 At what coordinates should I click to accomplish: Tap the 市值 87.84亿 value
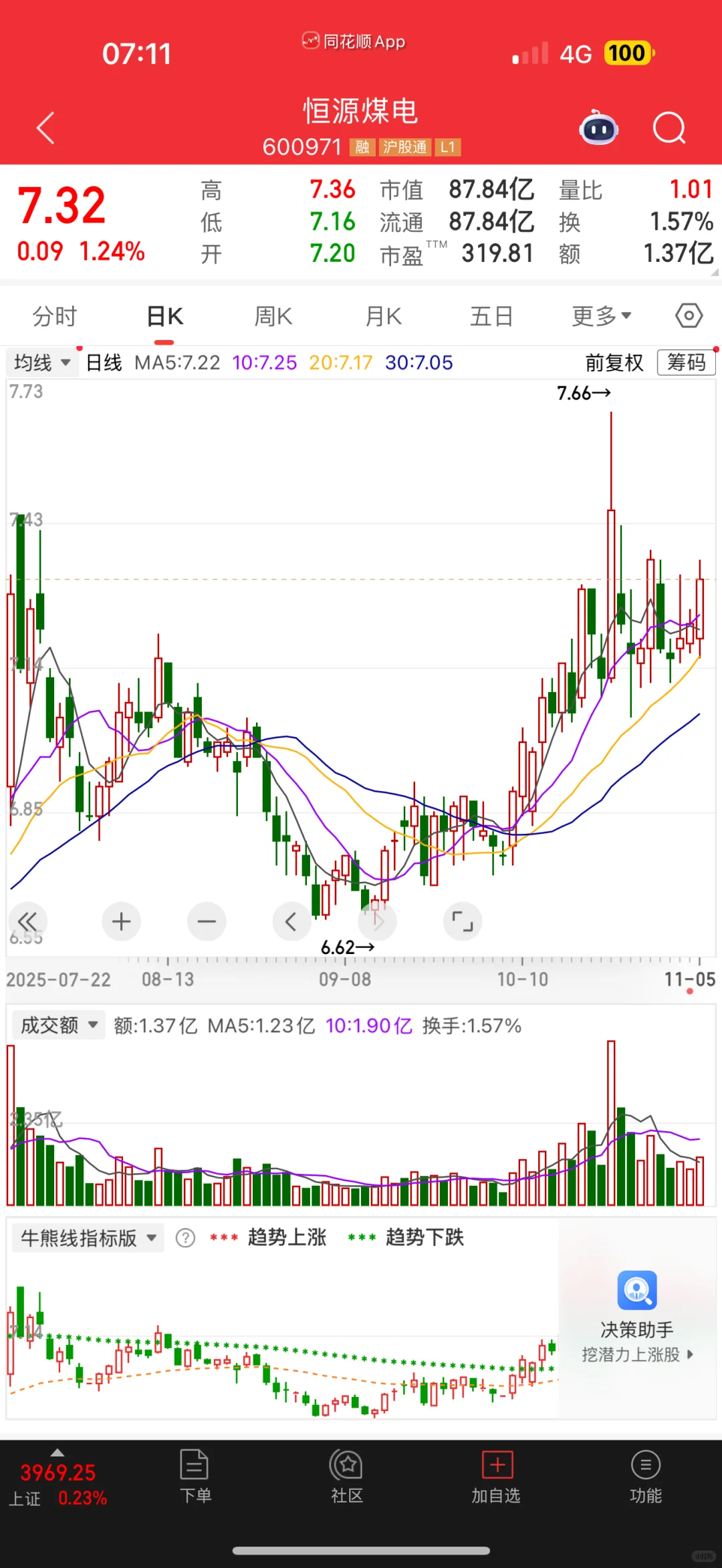point(491,190)
